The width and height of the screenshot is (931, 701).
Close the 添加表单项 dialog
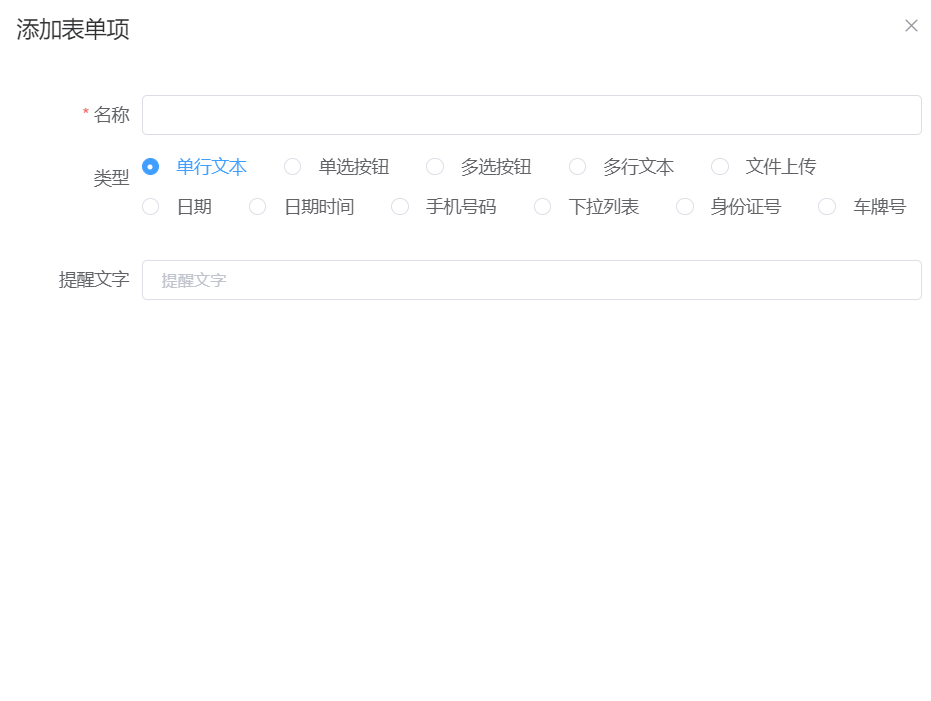911,26
